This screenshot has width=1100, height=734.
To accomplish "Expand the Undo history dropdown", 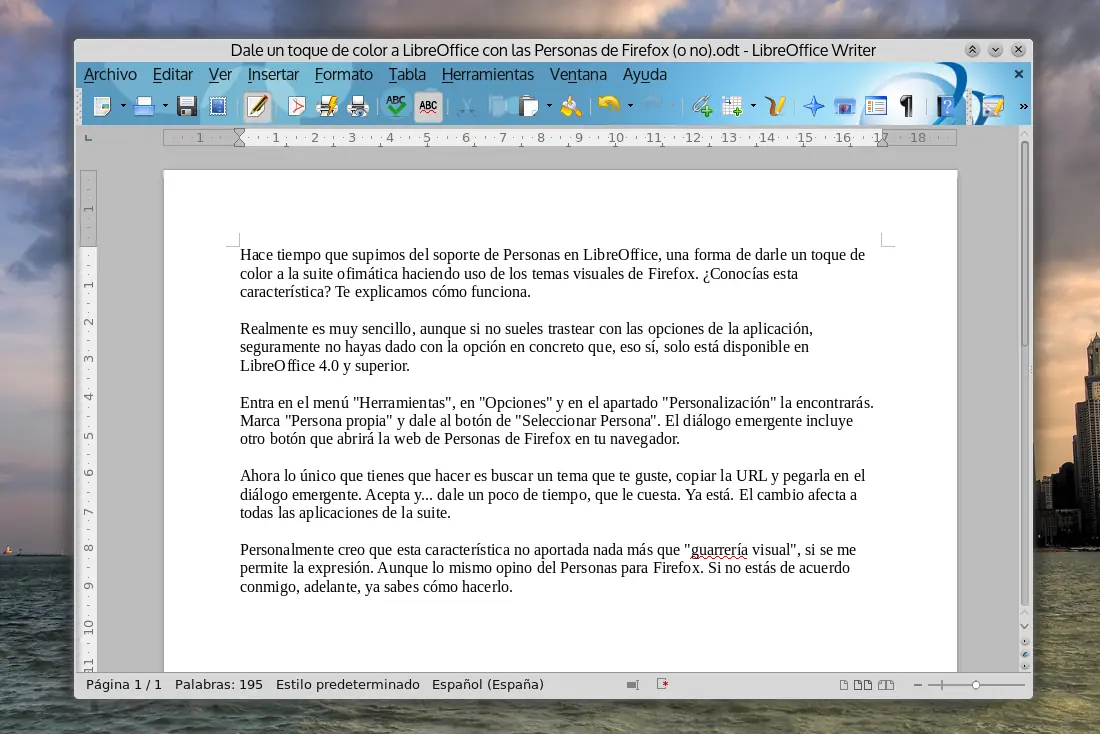I will [x=631, y=107].
